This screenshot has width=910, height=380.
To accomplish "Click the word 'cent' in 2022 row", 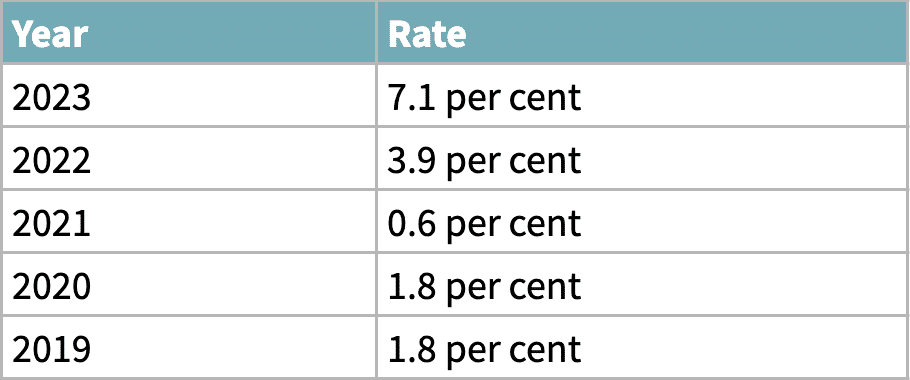I will tap(545, 161).
